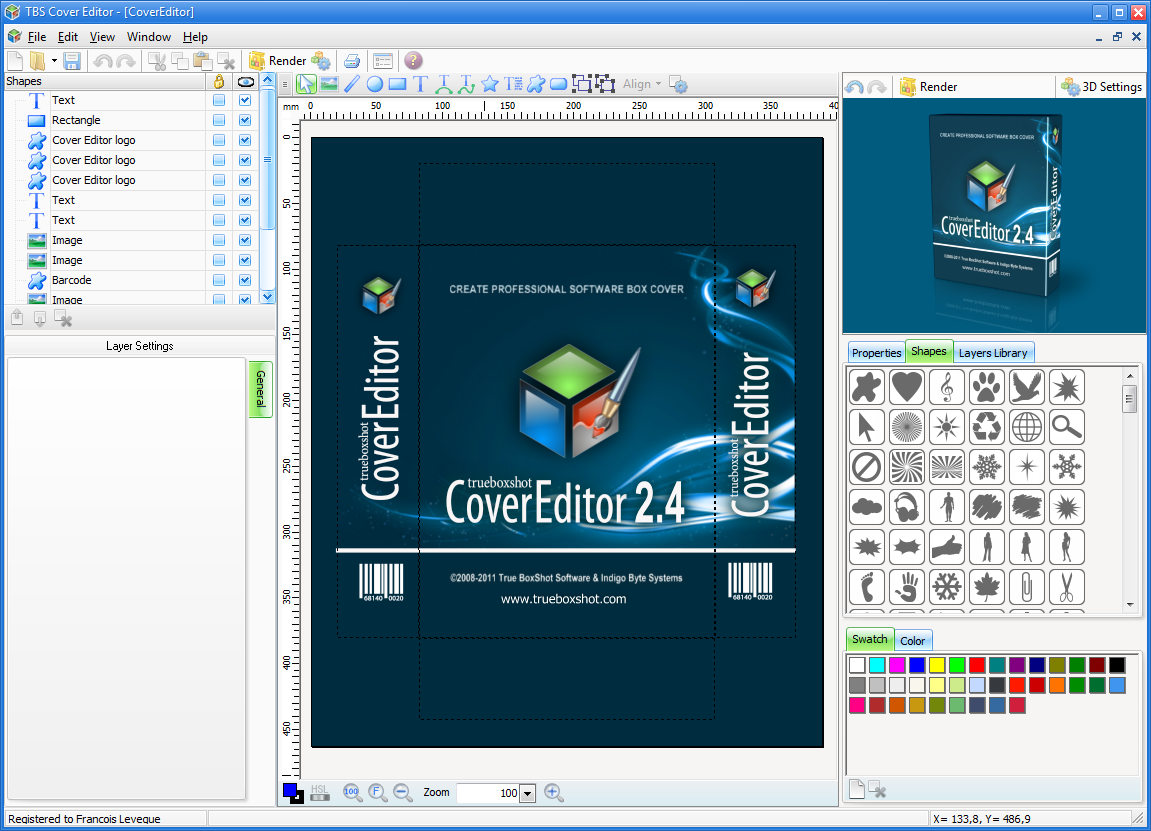Pick the yellow color swatch
The width and height of the screenshot is (1151, 831).
[x=937, y=665]
